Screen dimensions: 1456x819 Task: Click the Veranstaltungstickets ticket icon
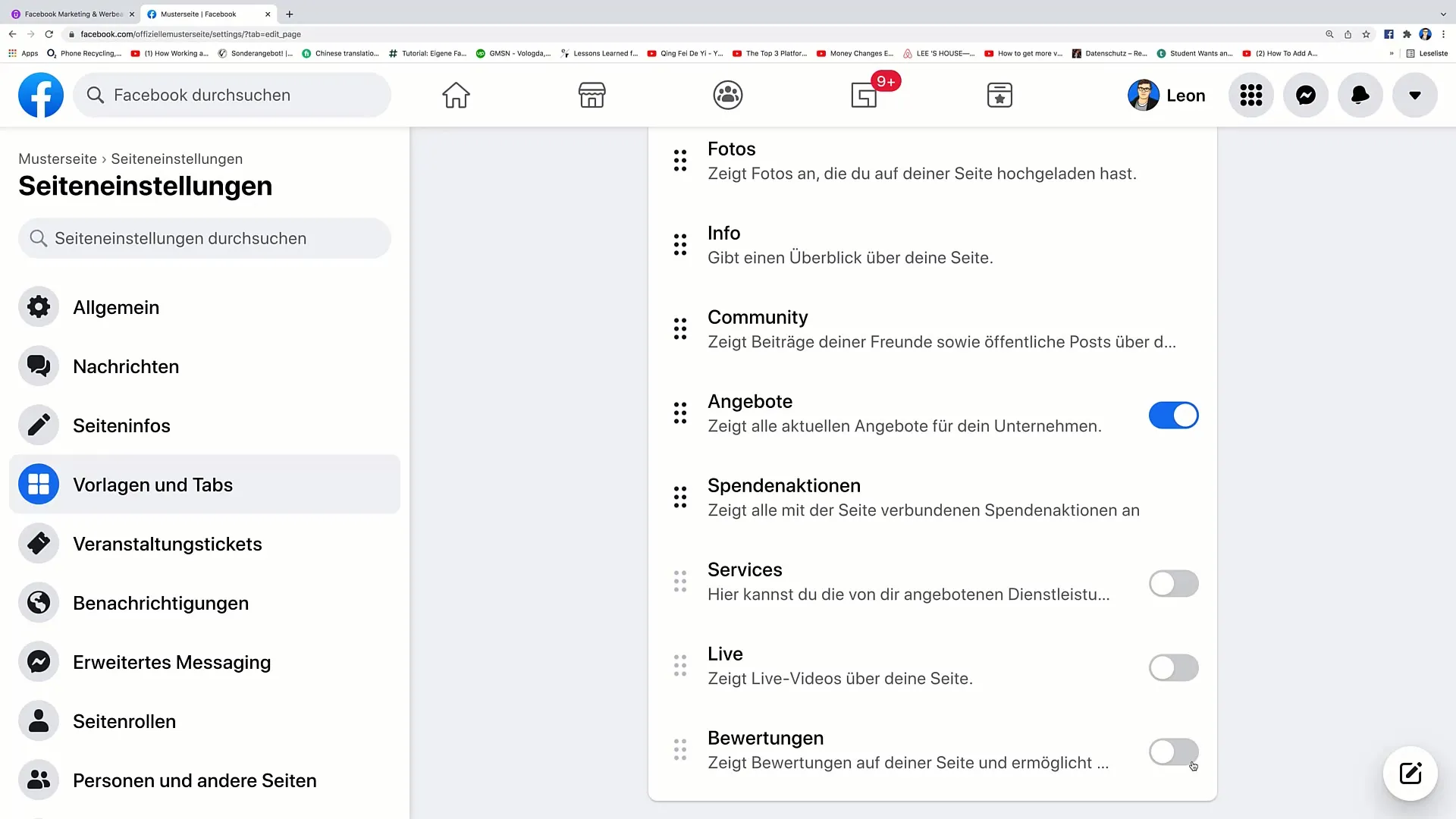click(39, 544)
